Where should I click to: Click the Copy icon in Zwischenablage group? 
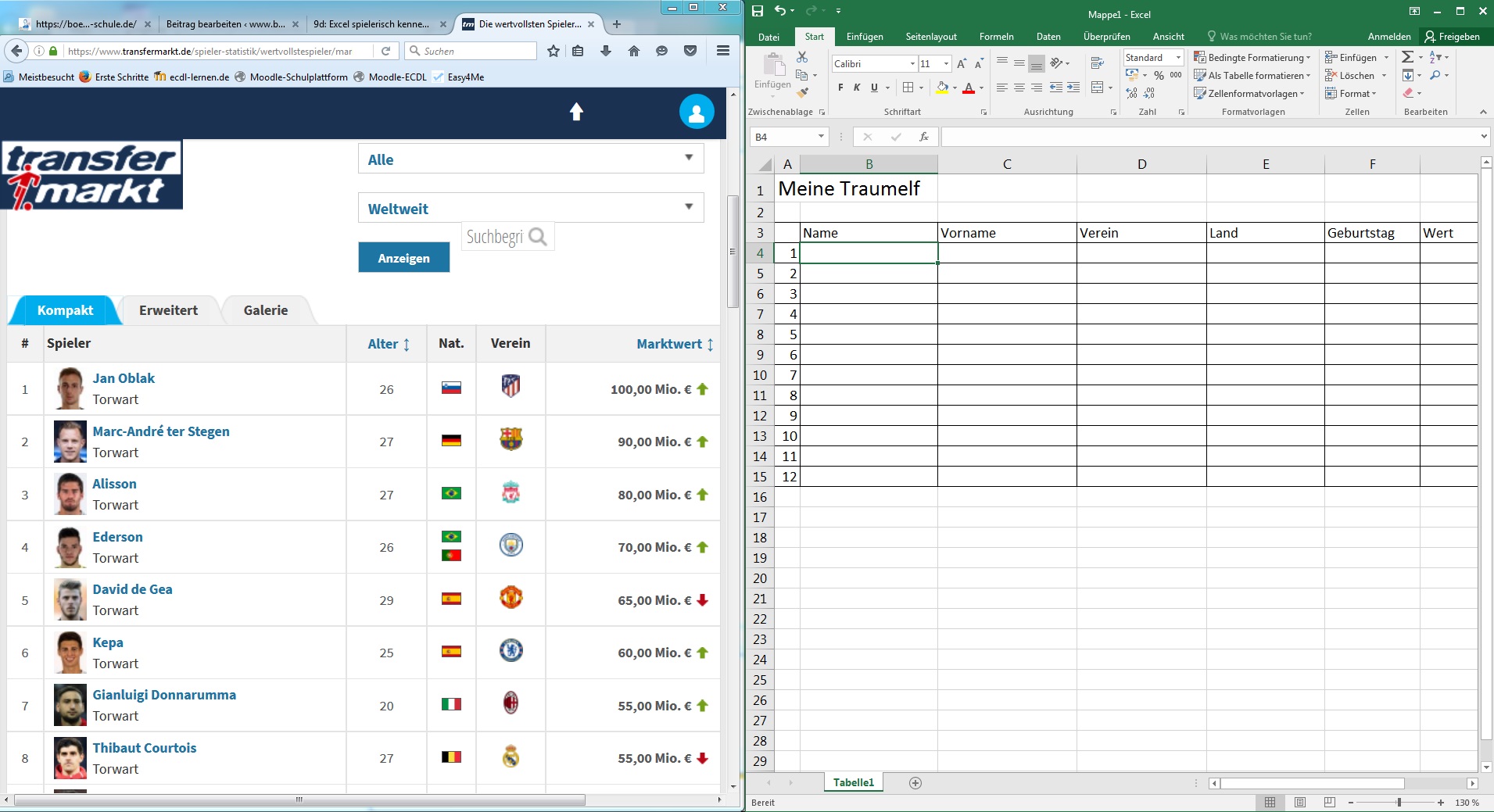[801, 75]
